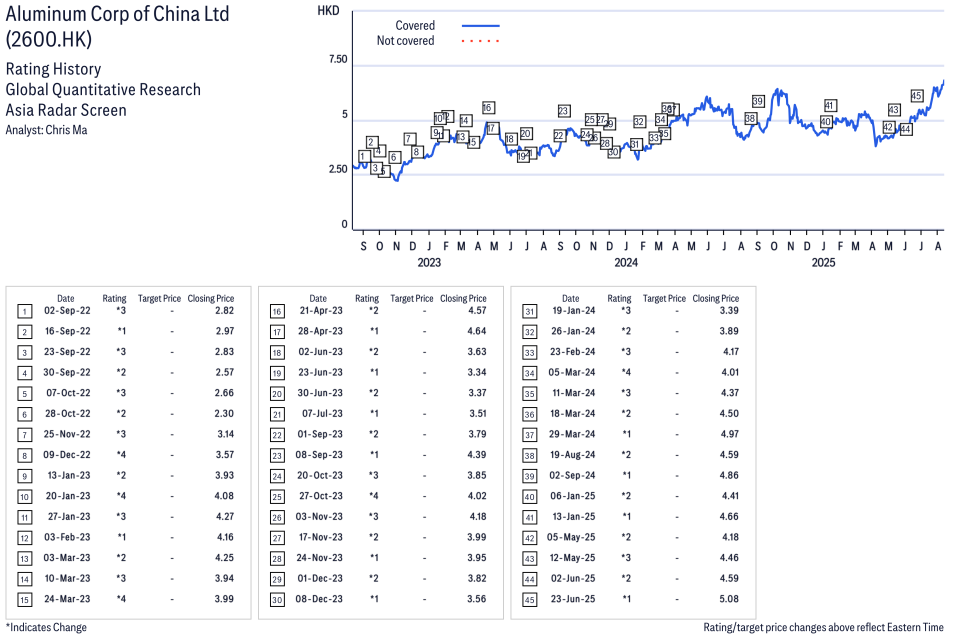This screenshot has height=634, width=955.
Task: Select the date 08-Sep-23 in the table
Action: pos(319,455)
